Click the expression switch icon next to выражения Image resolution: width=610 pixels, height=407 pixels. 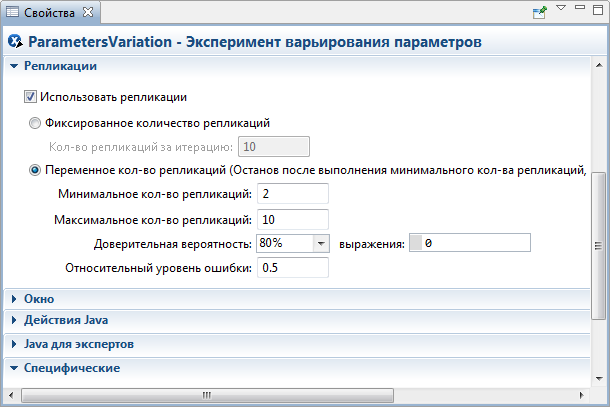416,244
